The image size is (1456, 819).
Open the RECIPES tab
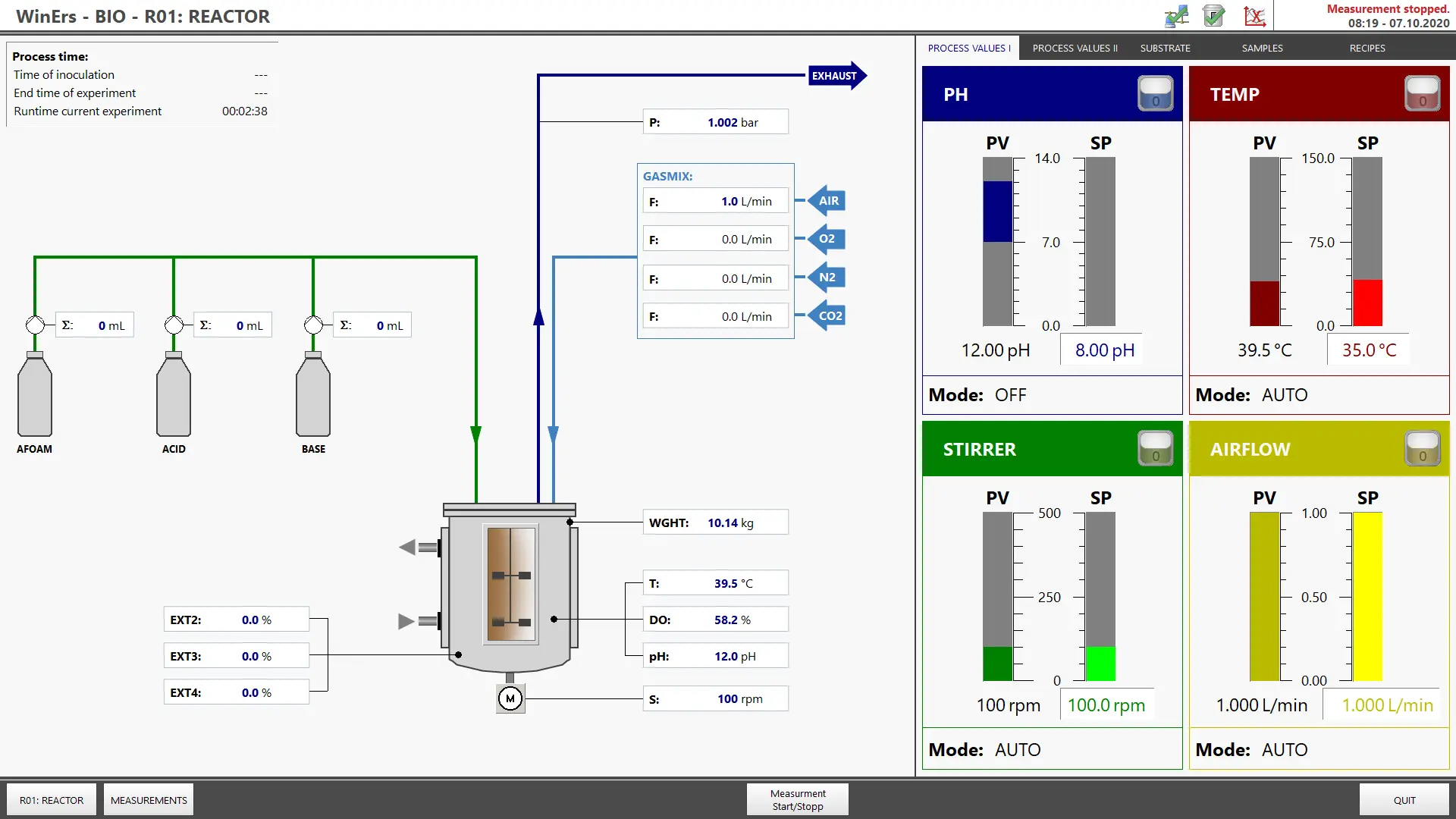tap(1367, 48)
